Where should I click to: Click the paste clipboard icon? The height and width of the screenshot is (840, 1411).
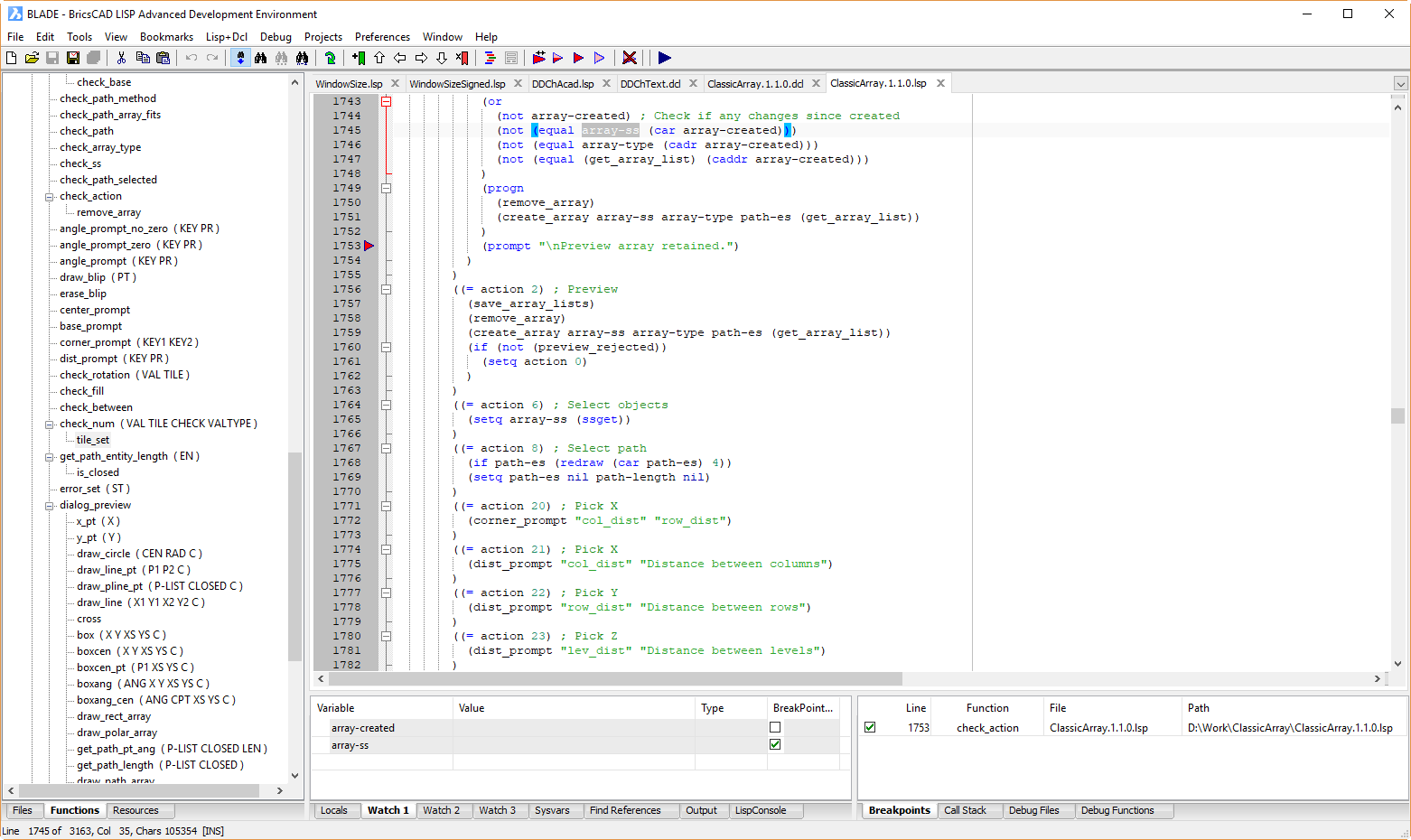coord(163,58)
